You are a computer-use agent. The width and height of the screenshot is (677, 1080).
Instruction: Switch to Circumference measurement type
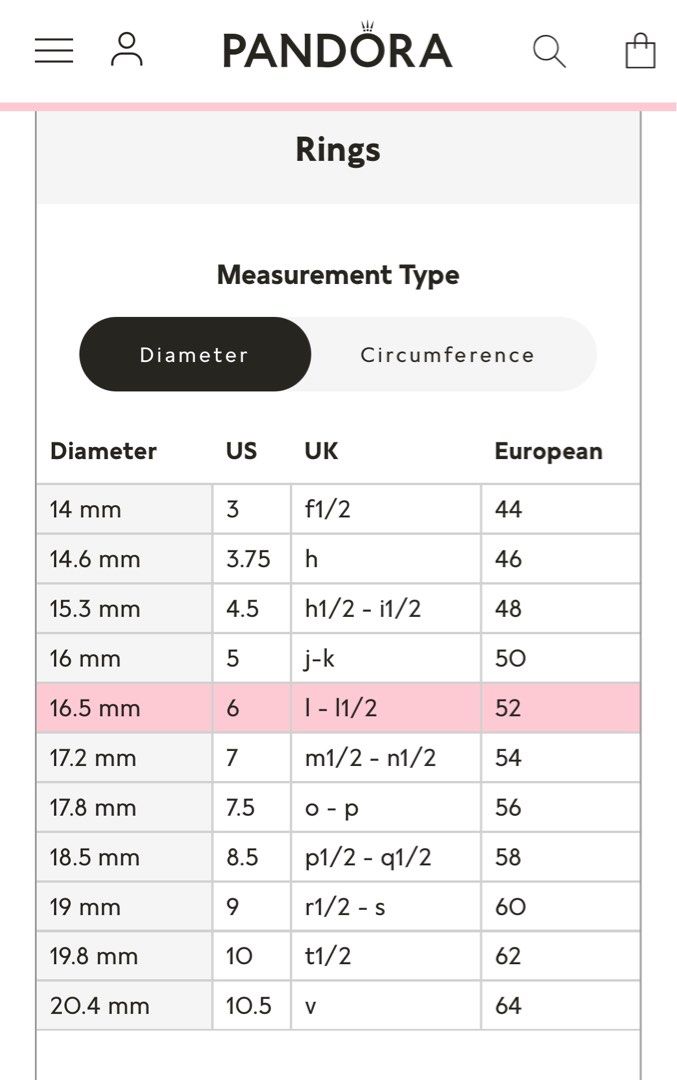(x=447, y=355)
